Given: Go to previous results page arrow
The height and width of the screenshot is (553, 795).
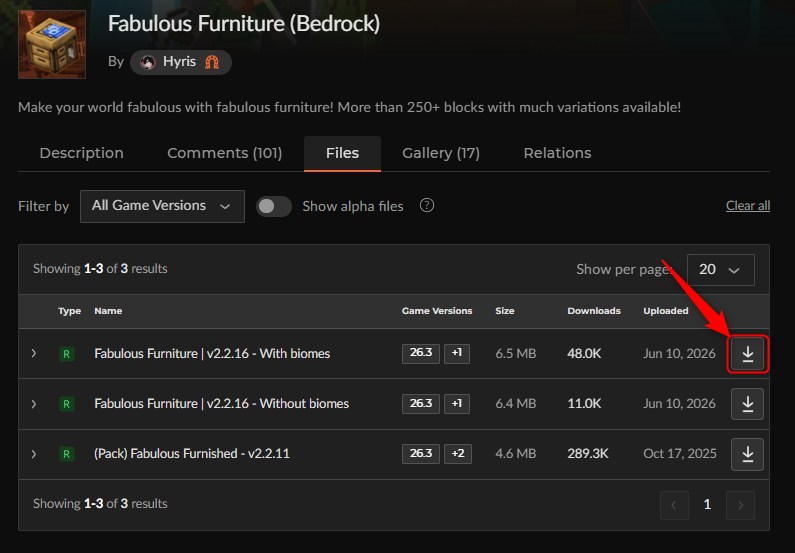Looking at the screenshot, I should [674, 505].
